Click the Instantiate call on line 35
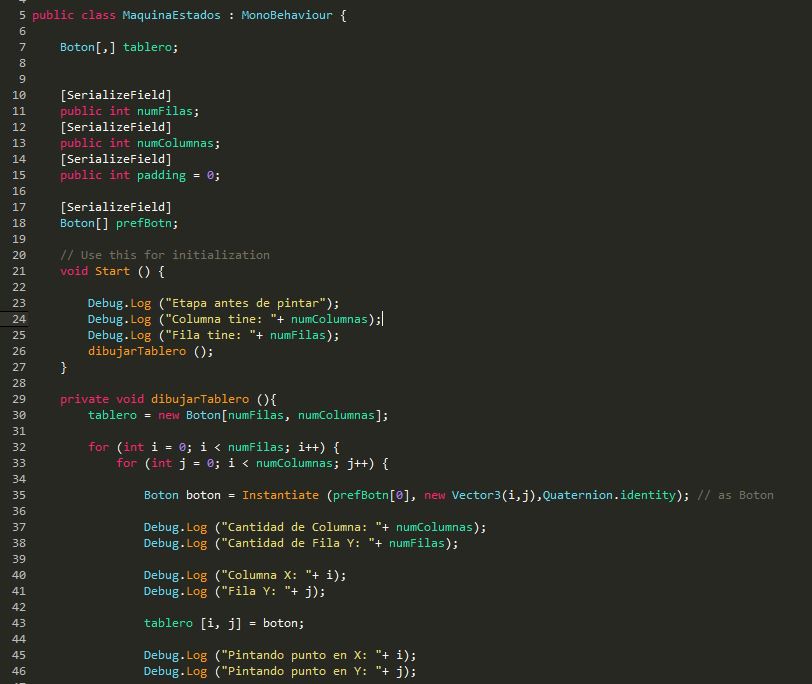The width and height of the screenshot is (812, 684). pos(280,496)
